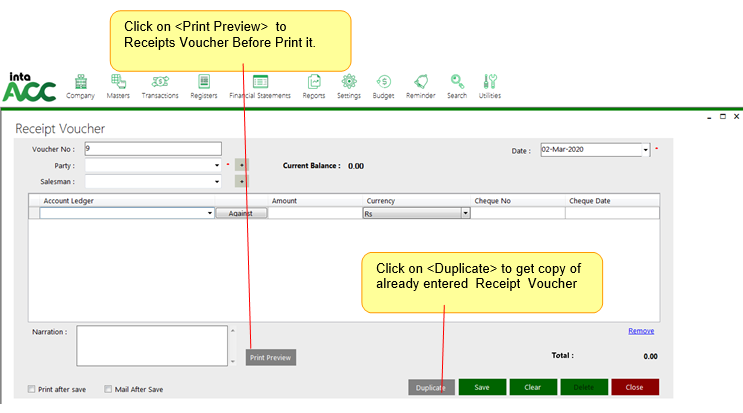743x413 pixels.
Task: Click the Remove link
Action: coord(641,331)
